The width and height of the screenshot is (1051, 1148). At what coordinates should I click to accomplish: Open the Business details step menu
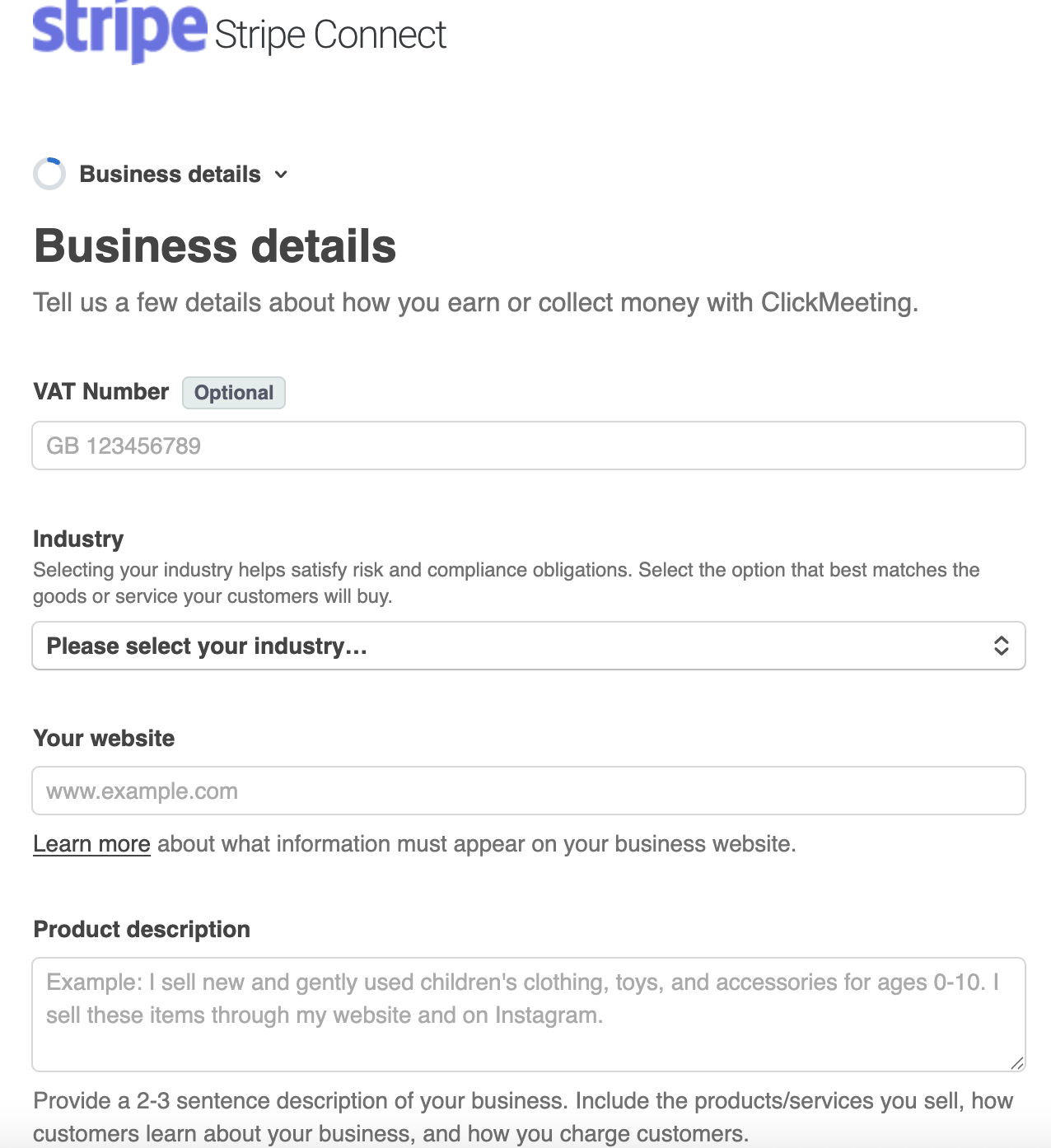170,175
